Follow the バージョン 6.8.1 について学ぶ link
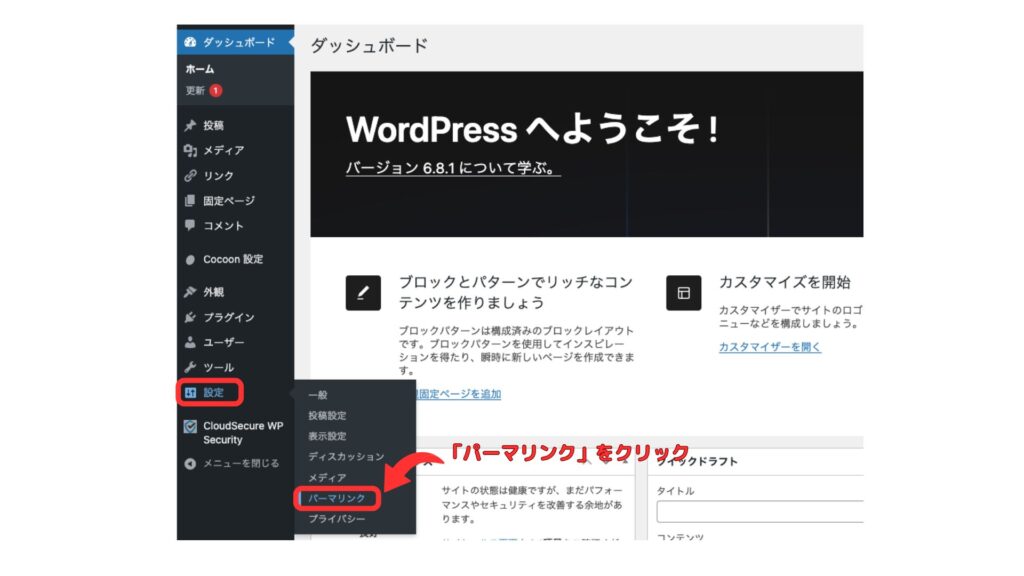The image size is (1024, 576). tap(453, 168)
